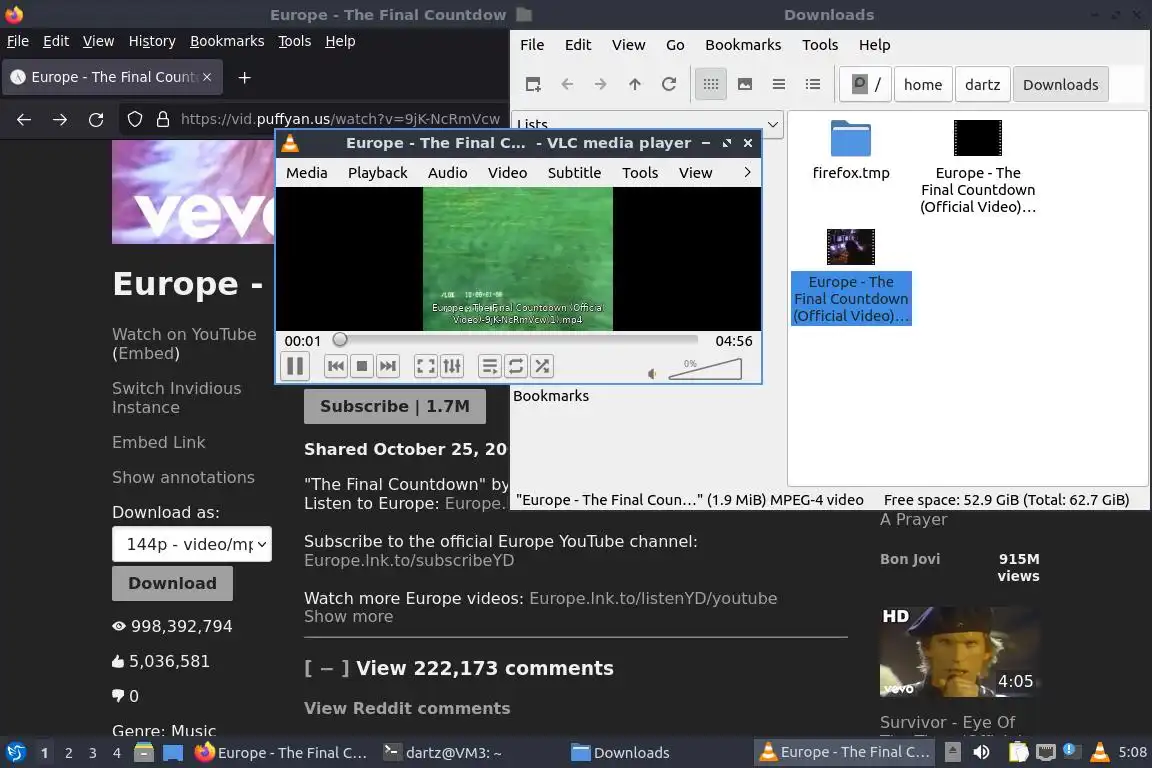Click Show more in the description
The image size is (1152, 768).
(x=348, y=617)
